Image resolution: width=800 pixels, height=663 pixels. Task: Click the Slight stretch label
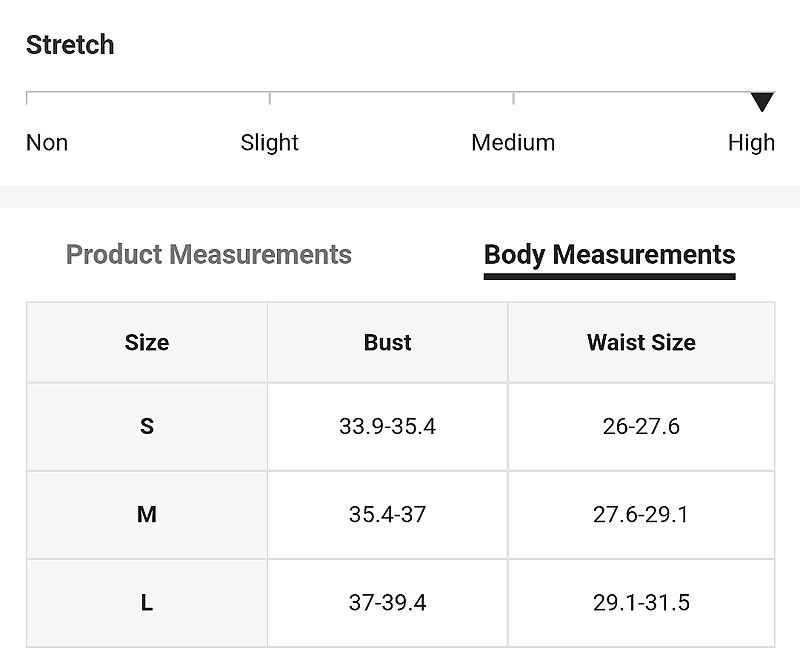pos(269,143)
